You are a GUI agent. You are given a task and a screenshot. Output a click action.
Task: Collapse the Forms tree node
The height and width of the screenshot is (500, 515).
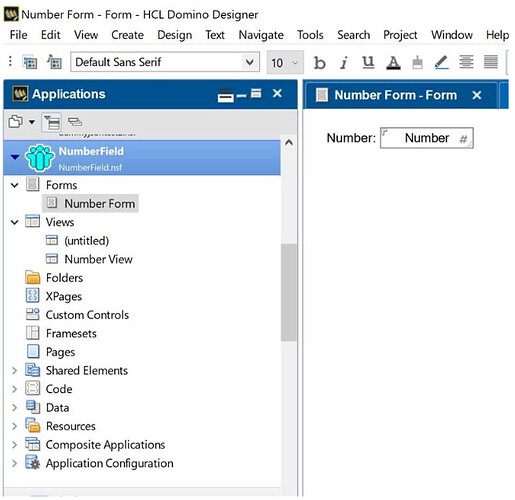pos(14,185)
